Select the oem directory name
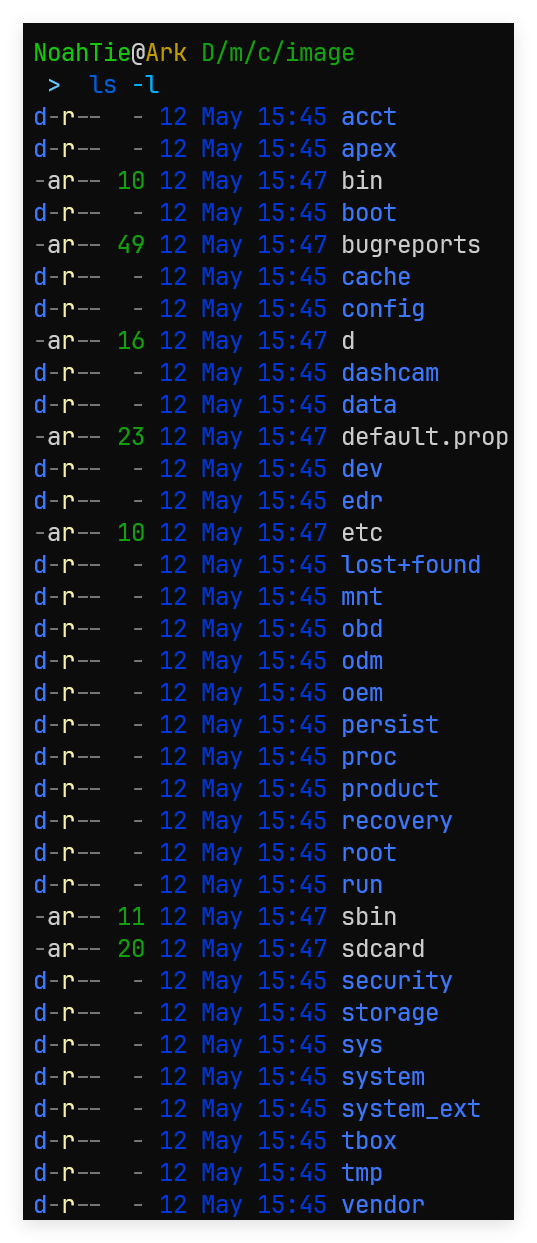This screenshot has height=1243, width=537. pyautogui.click(x=362, y=693)
